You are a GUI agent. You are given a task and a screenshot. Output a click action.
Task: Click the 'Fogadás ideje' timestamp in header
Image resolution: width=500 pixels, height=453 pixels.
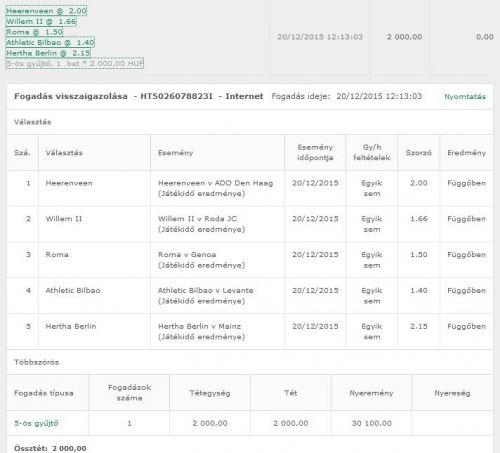tap(379, 96)
